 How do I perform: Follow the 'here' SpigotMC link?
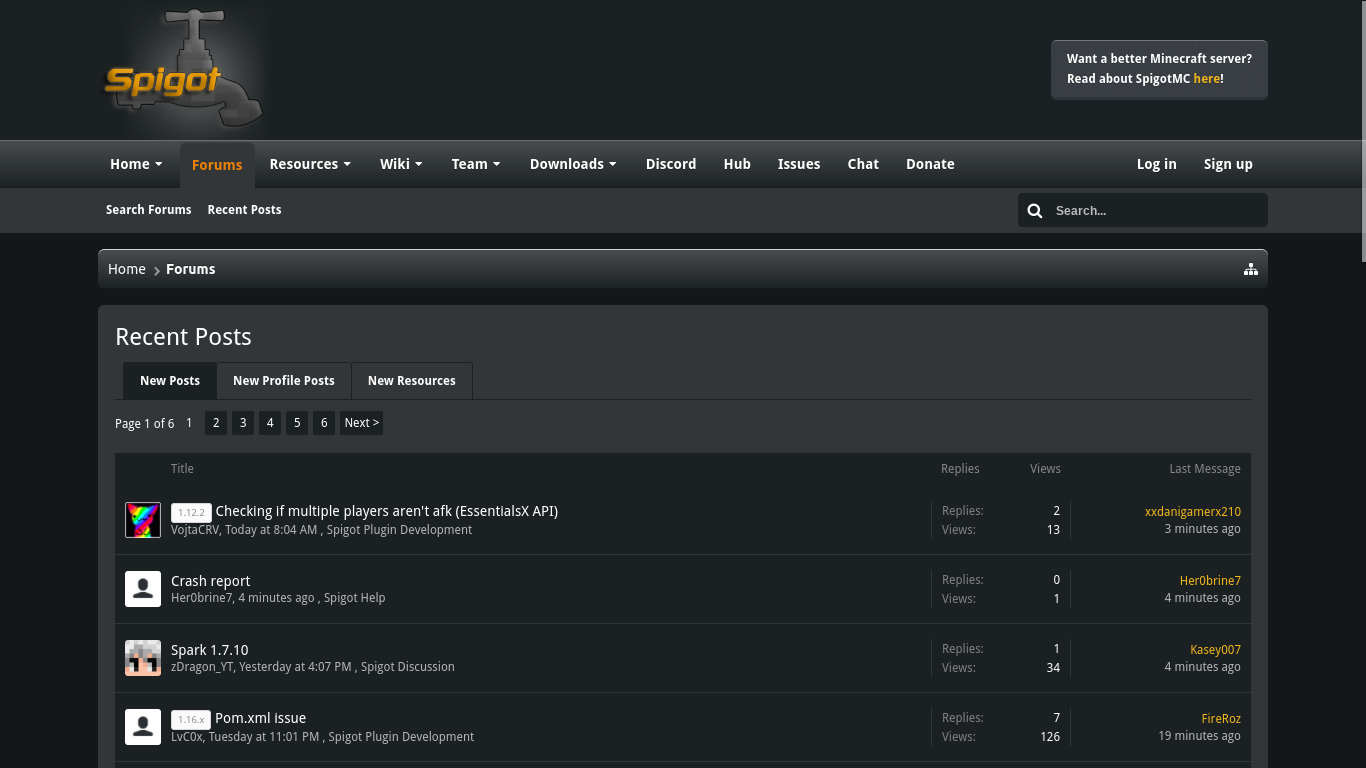click(x=1206, y=79)
